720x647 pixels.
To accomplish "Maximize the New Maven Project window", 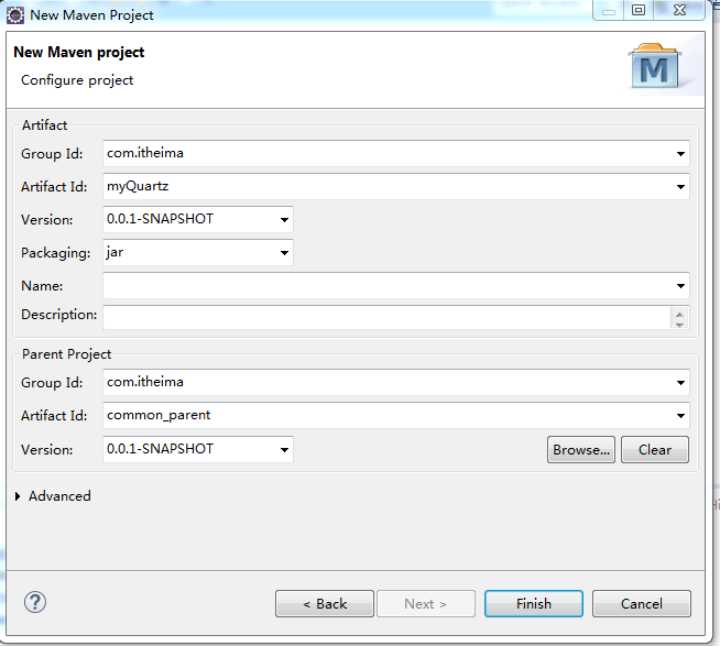I will 638,10.
